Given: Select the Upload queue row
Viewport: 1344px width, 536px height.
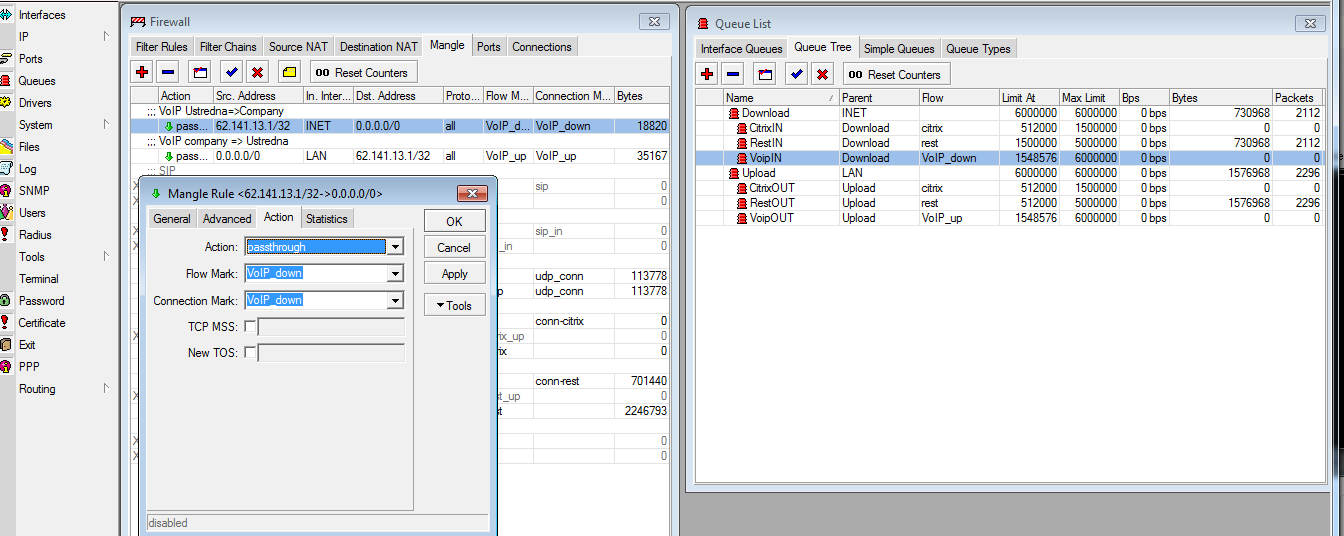Looking at the screenshot, I should pos(1009,173).
